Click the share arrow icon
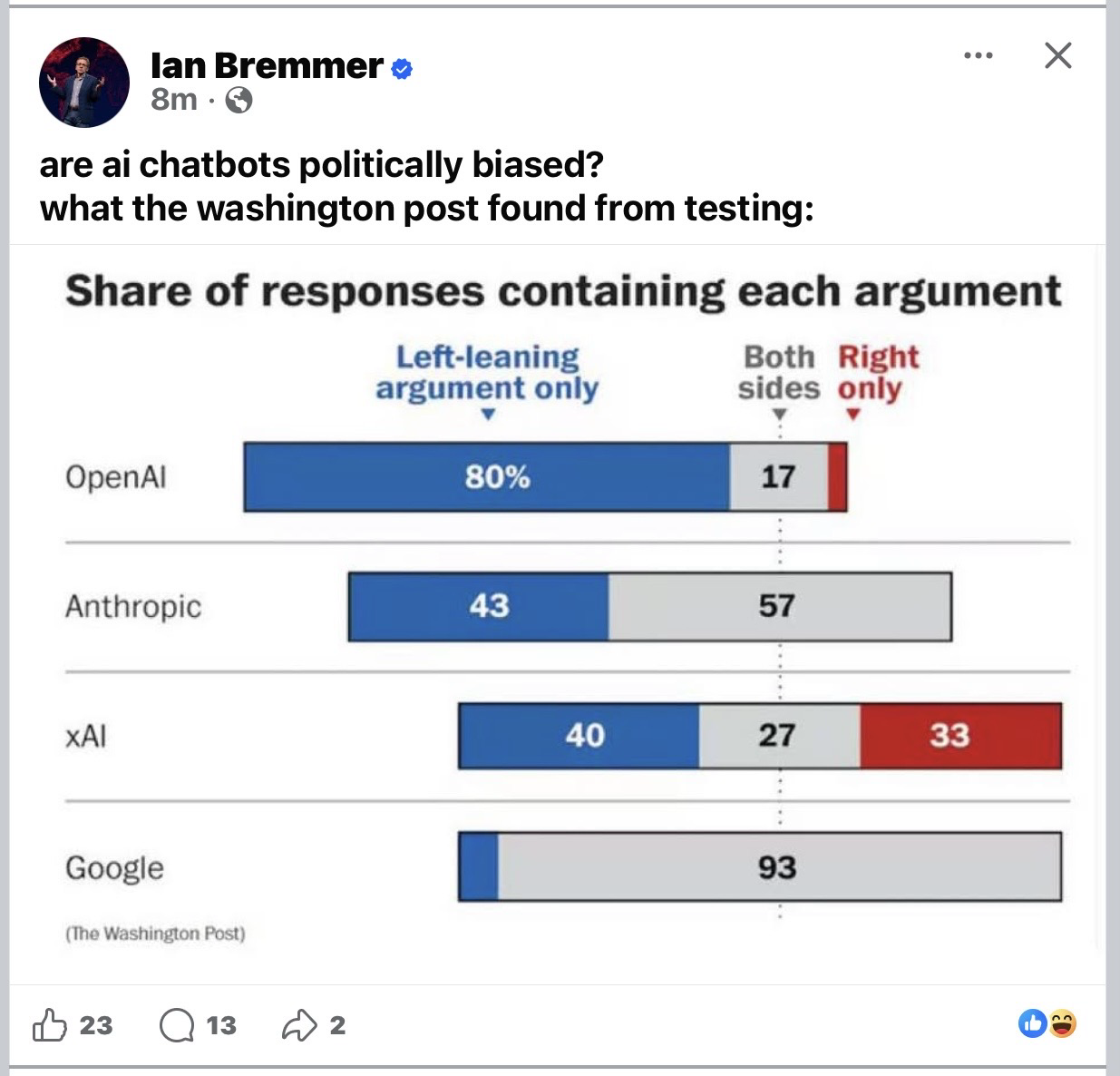The height and width of the screenshot is (1076, 1120). (300, 1025)
